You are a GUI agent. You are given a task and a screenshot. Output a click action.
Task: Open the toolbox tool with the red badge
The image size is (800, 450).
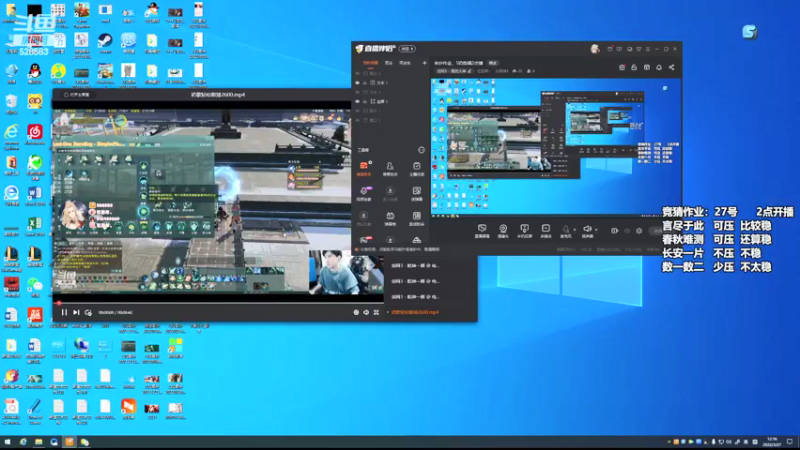point(365,239)
